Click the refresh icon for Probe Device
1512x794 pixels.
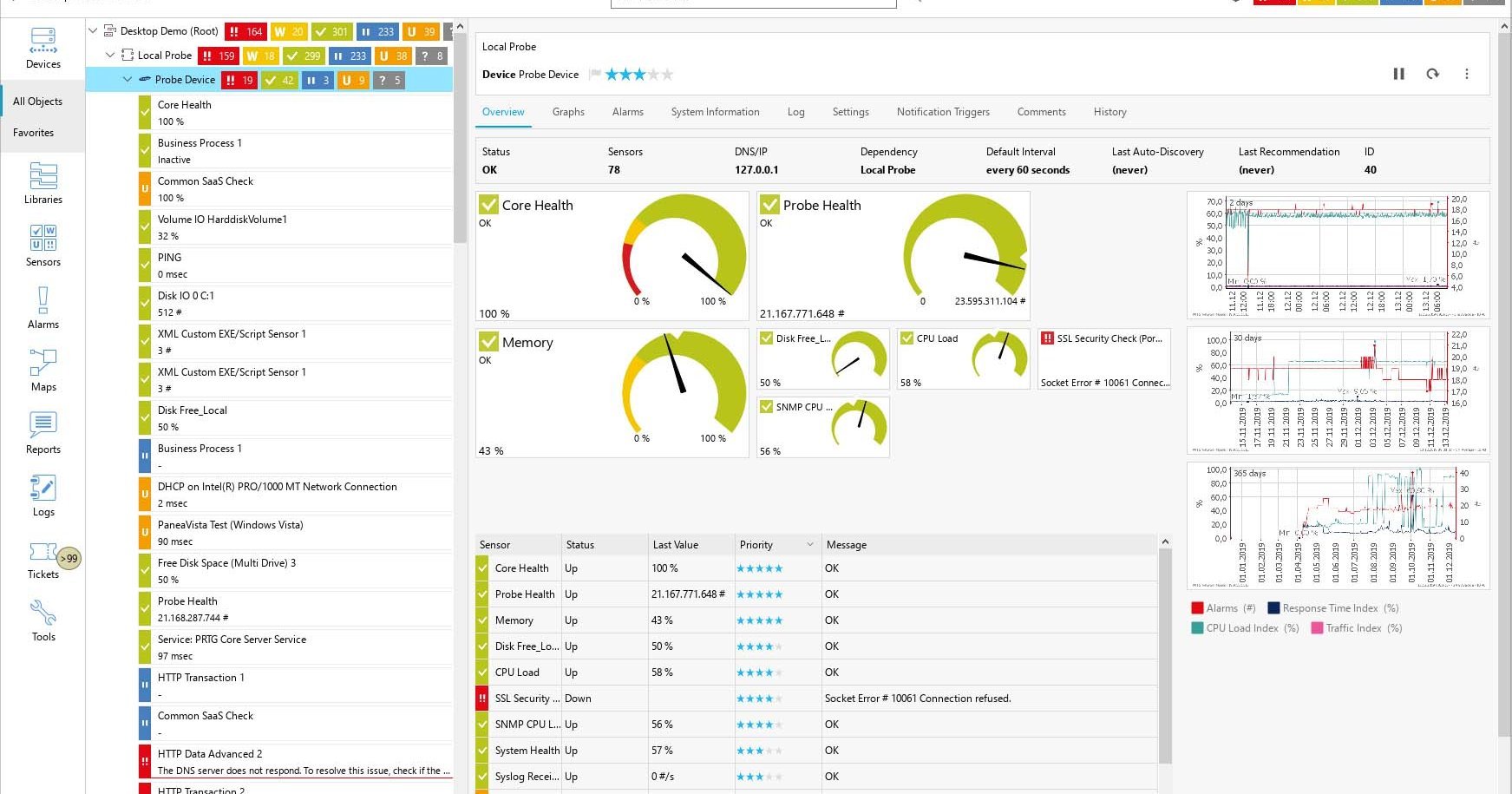pos(1432,74)
